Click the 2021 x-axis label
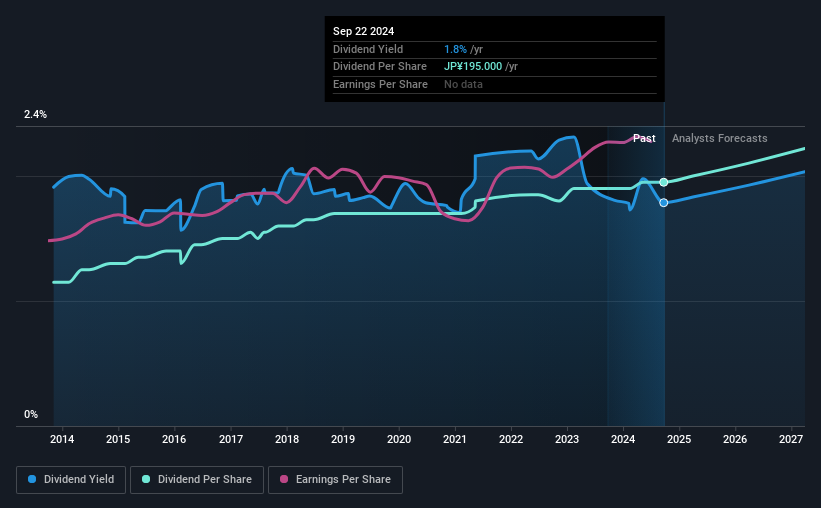 pos(454,439)
